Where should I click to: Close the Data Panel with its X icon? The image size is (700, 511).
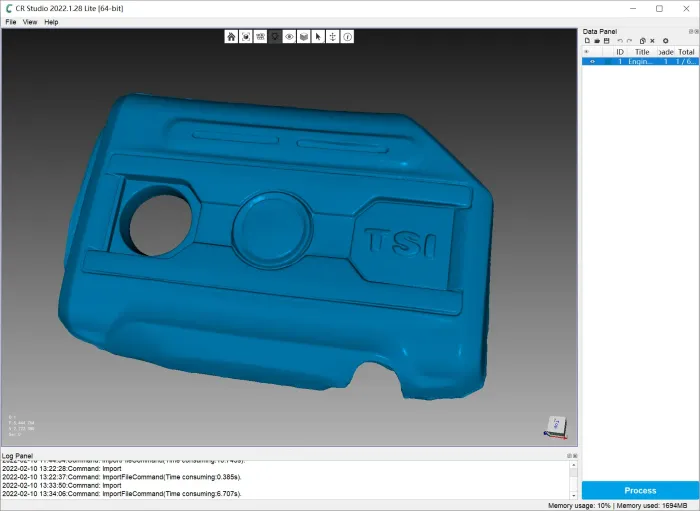coord(697,31)
